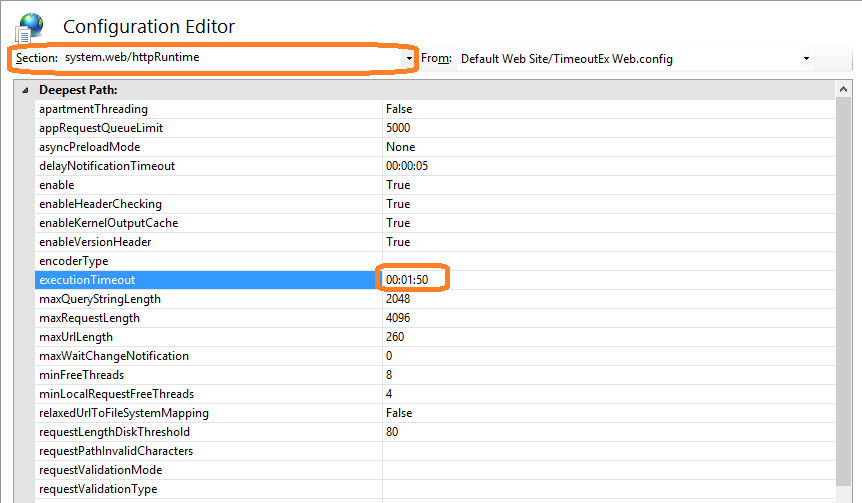
Task: Toggle the enableKernelOutputCache value
Action: [398, 223]
